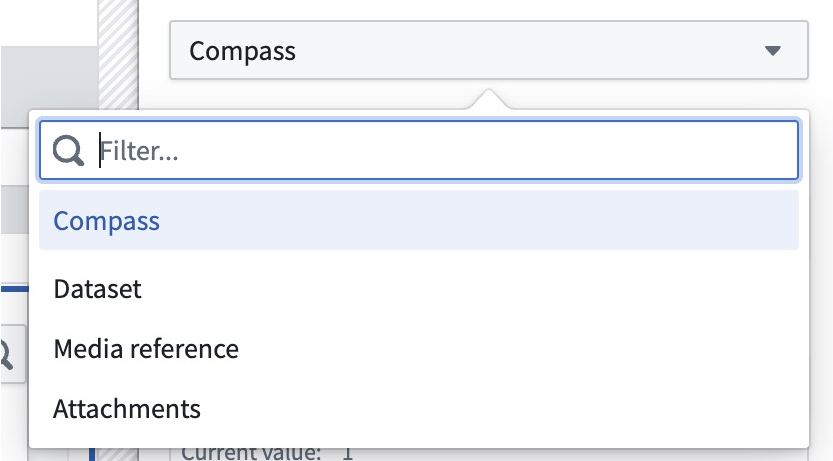Focus the Filter text field

tap(419, 150)
